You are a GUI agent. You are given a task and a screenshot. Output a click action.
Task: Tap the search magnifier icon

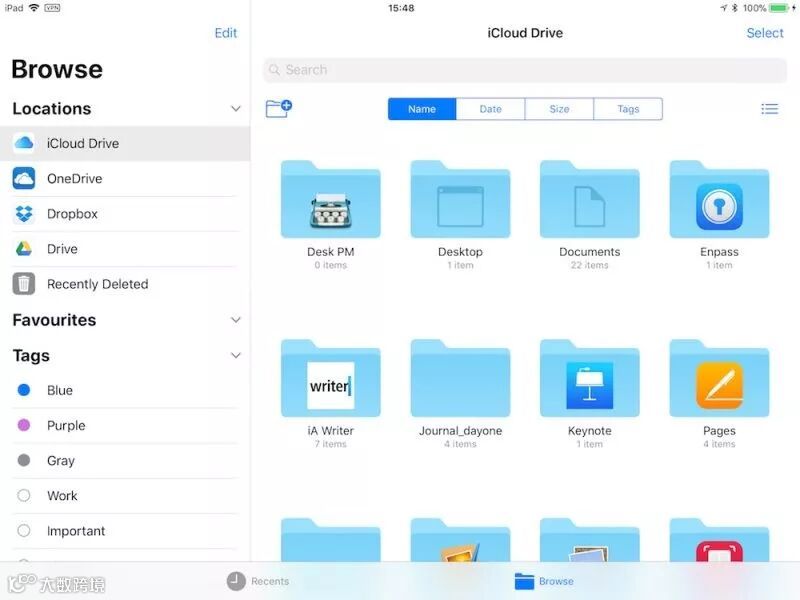[274, 69]
